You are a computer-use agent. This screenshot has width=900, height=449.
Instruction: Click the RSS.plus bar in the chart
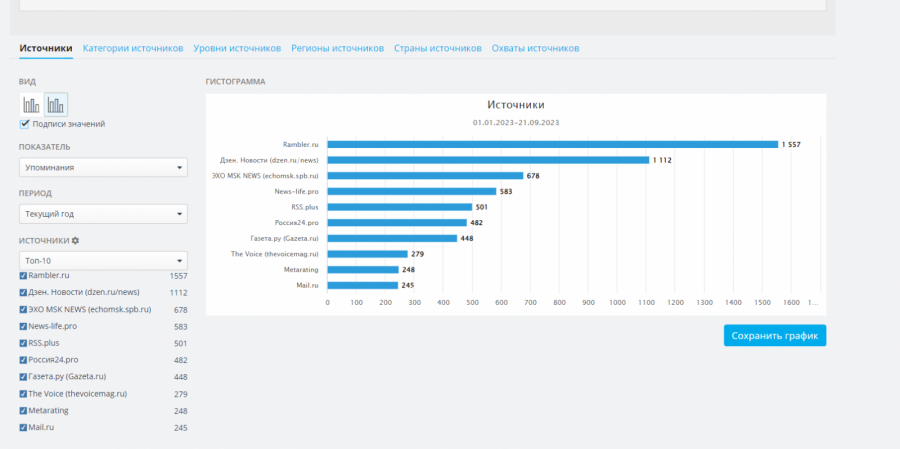click(x=400, y=207)
